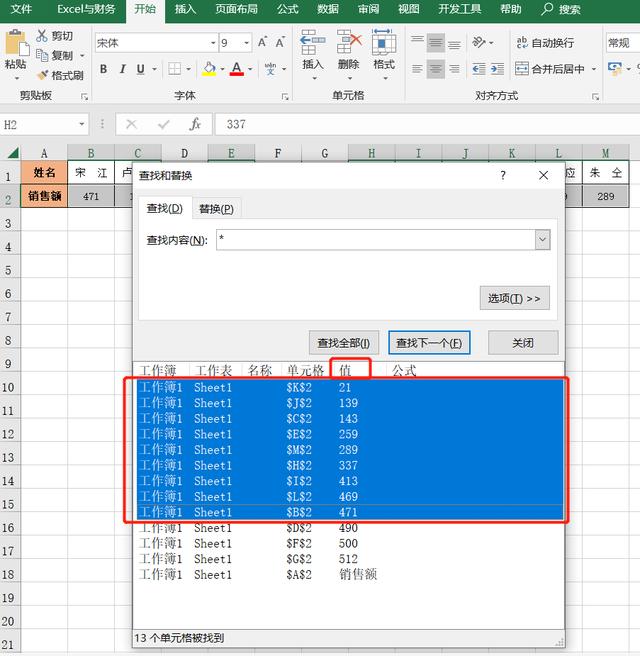Increase font size with larger A
The width and height of the screenshot is (640, 656).
coord(262,42)
